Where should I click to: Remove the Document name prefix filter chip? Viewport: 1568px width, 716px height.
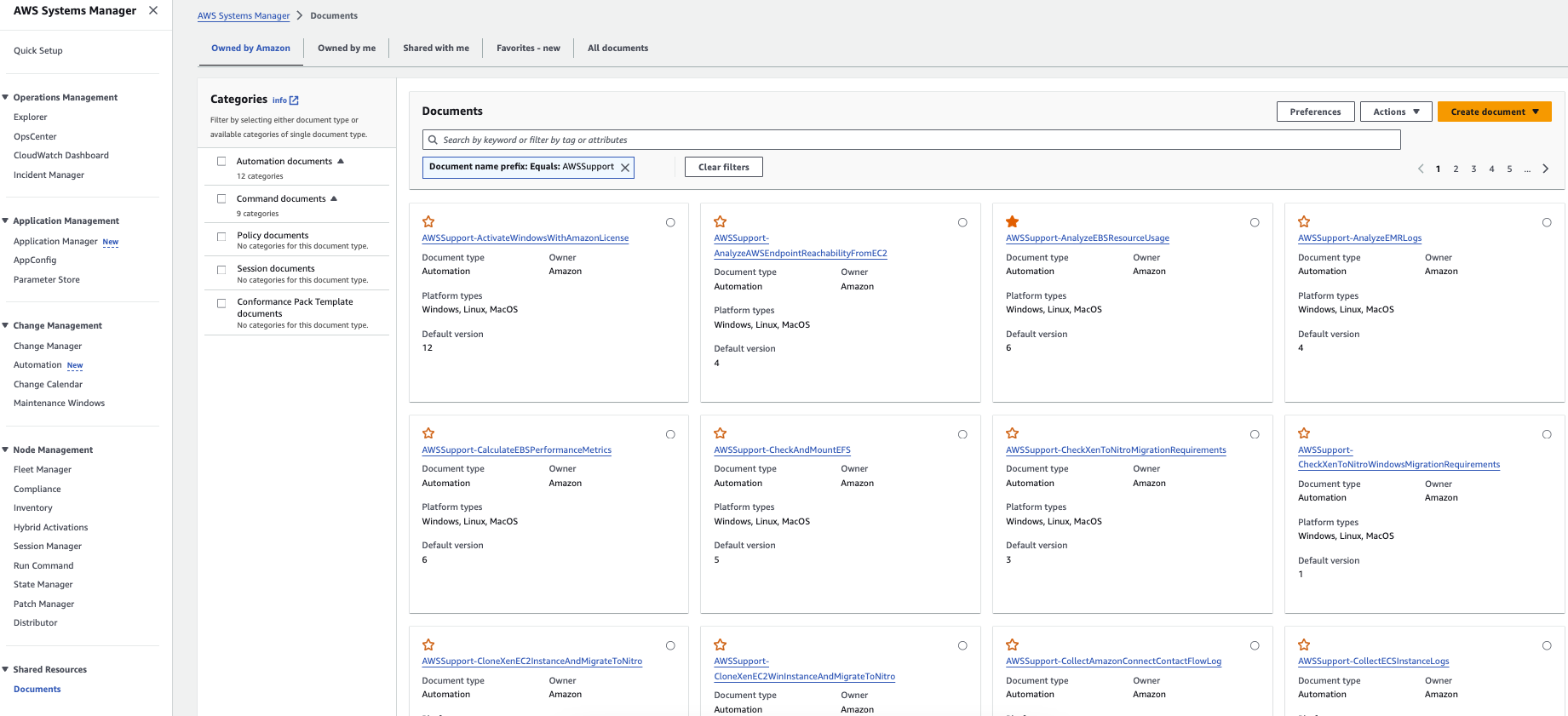pyautogui.click(x=625, y=168)
